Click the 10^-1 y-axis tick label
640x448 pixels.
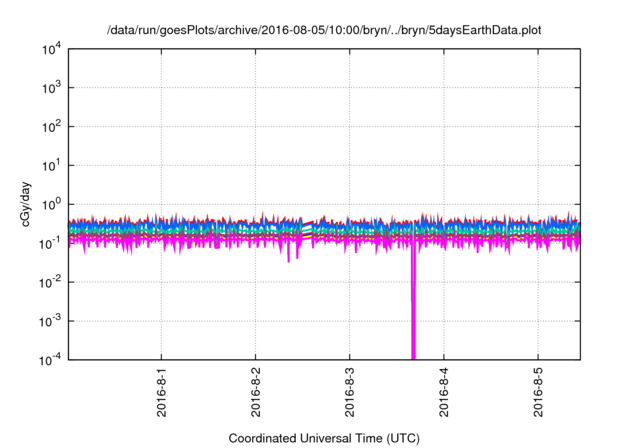tap(52, 243)
